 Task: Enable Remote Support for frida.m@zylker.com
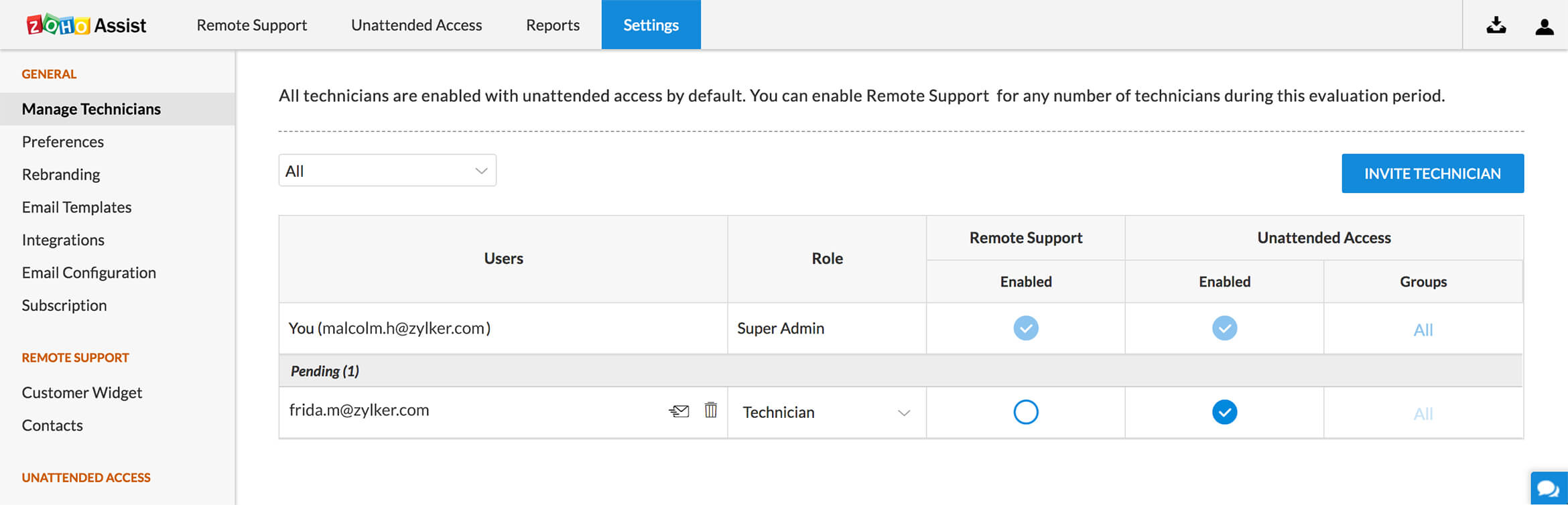tap(1025, 412)
